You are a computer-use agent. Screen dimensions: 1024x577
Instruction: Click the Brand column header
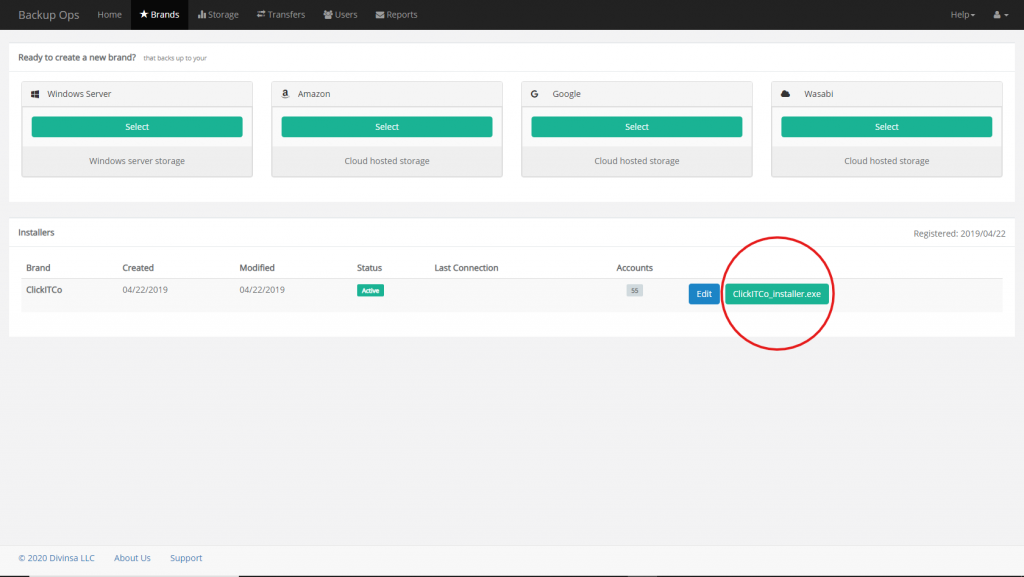point(38,268)
